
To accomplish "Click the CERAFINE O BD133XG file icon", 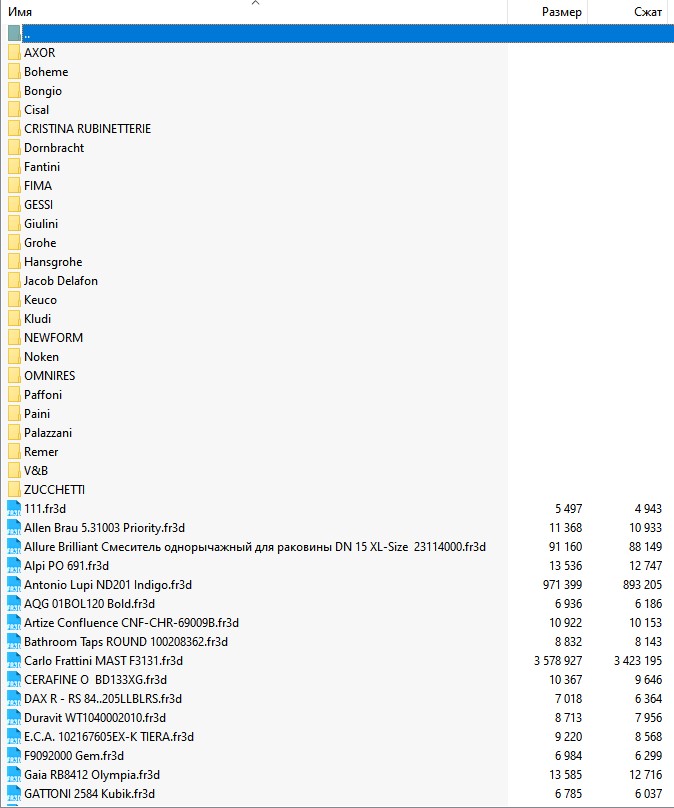I will (14, 680).
